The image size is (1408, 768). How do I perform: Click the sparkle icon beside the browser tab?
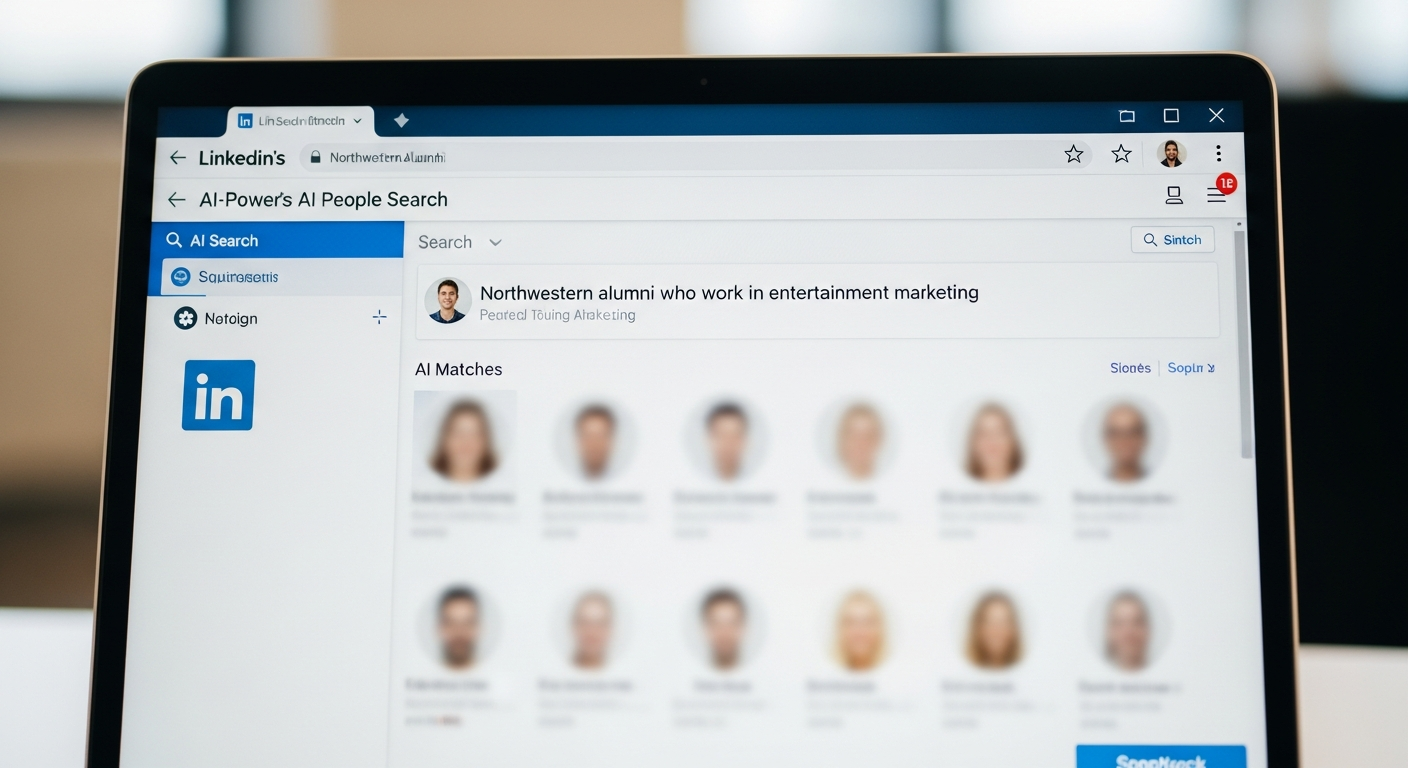pos(401,121)
